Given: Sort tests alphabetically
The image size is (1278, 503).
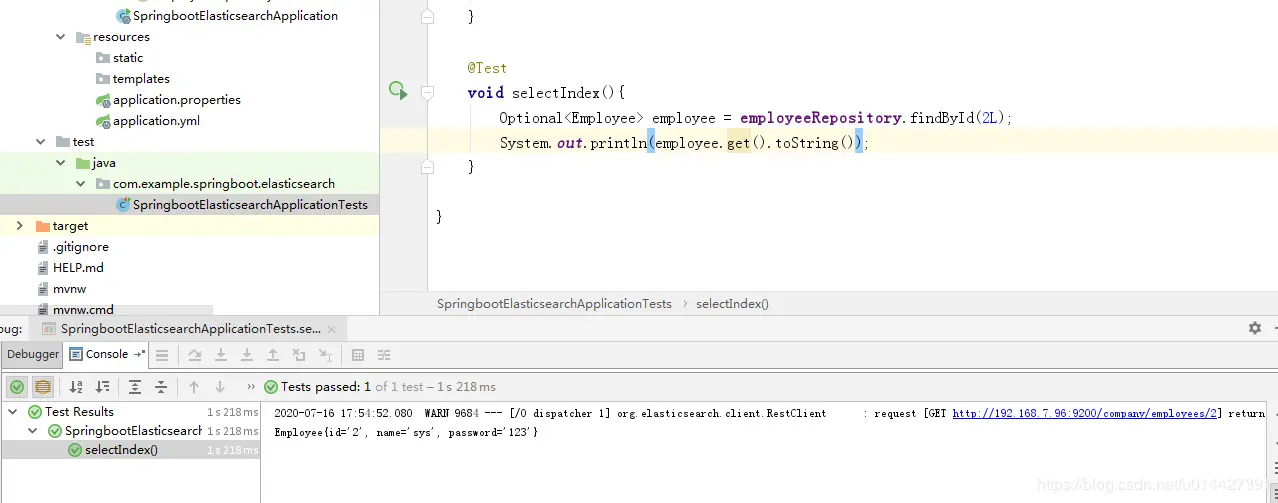Looking at the screenshot, I should (76, 387).
